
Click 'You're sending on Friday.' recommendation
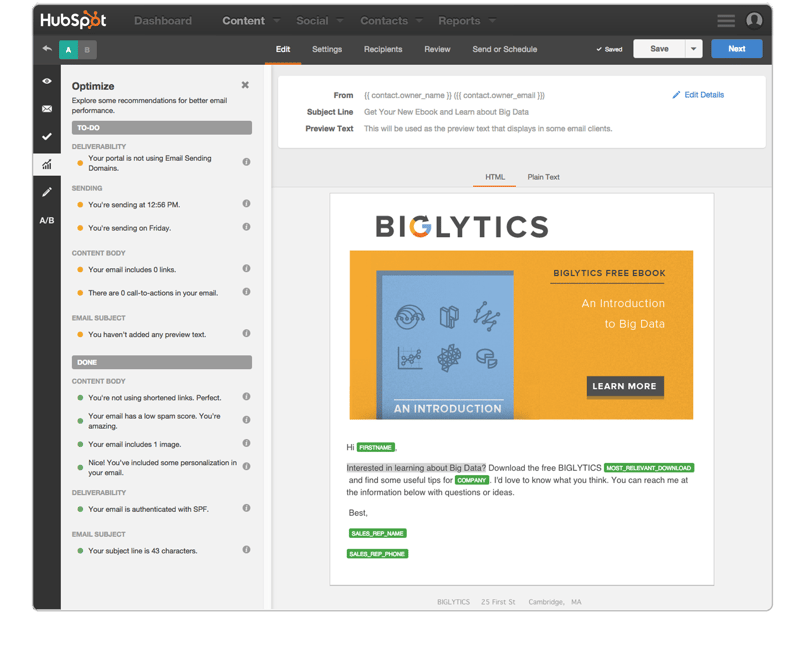pos(130,228)
